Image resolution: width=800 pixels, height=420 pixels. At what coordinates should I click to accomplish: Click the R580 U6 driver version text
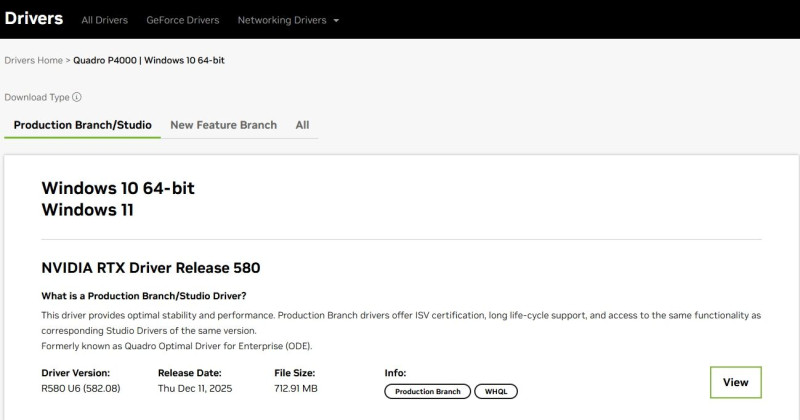(80, 388)
